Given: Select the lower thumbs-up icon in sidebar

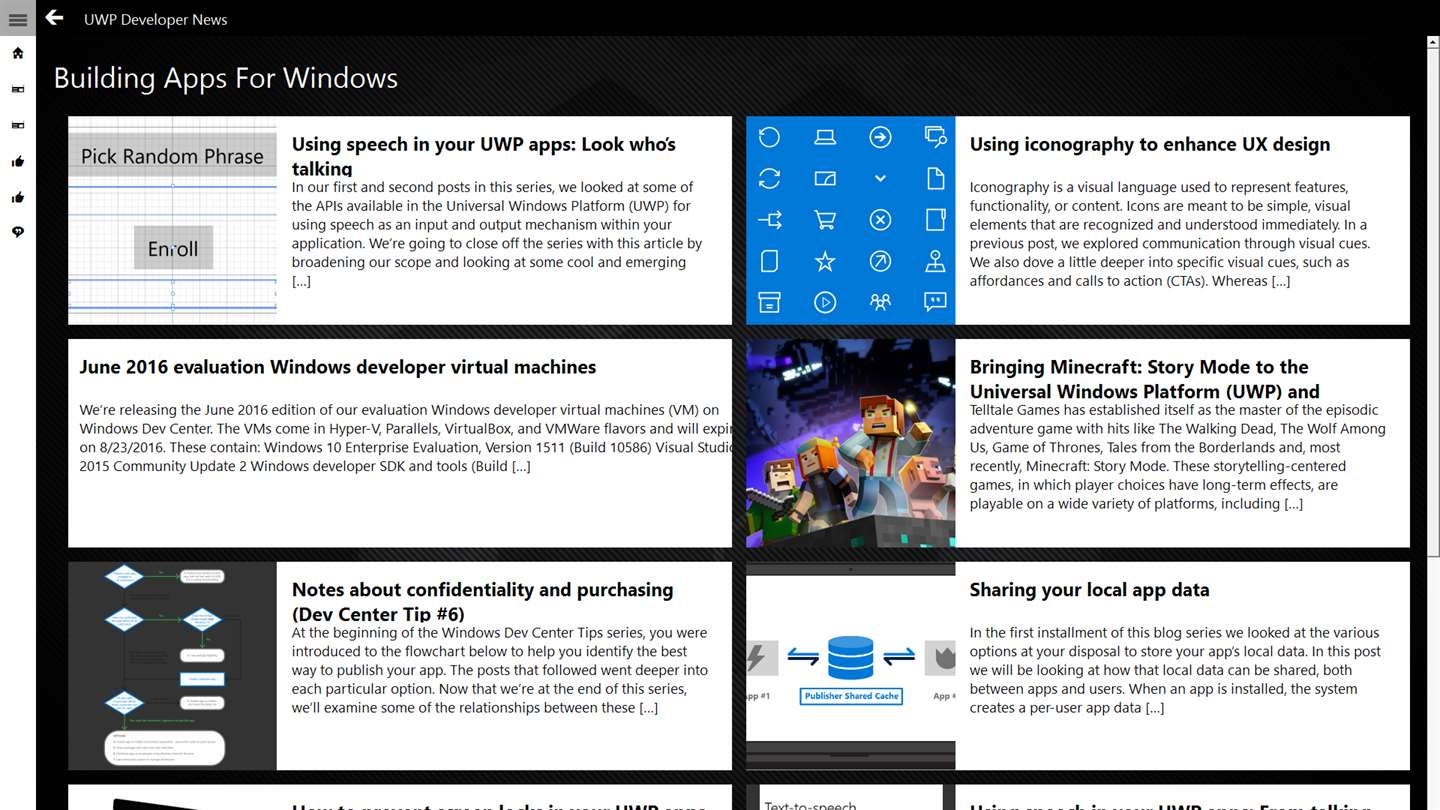Looking at the screenshot, I should (17, 197).
